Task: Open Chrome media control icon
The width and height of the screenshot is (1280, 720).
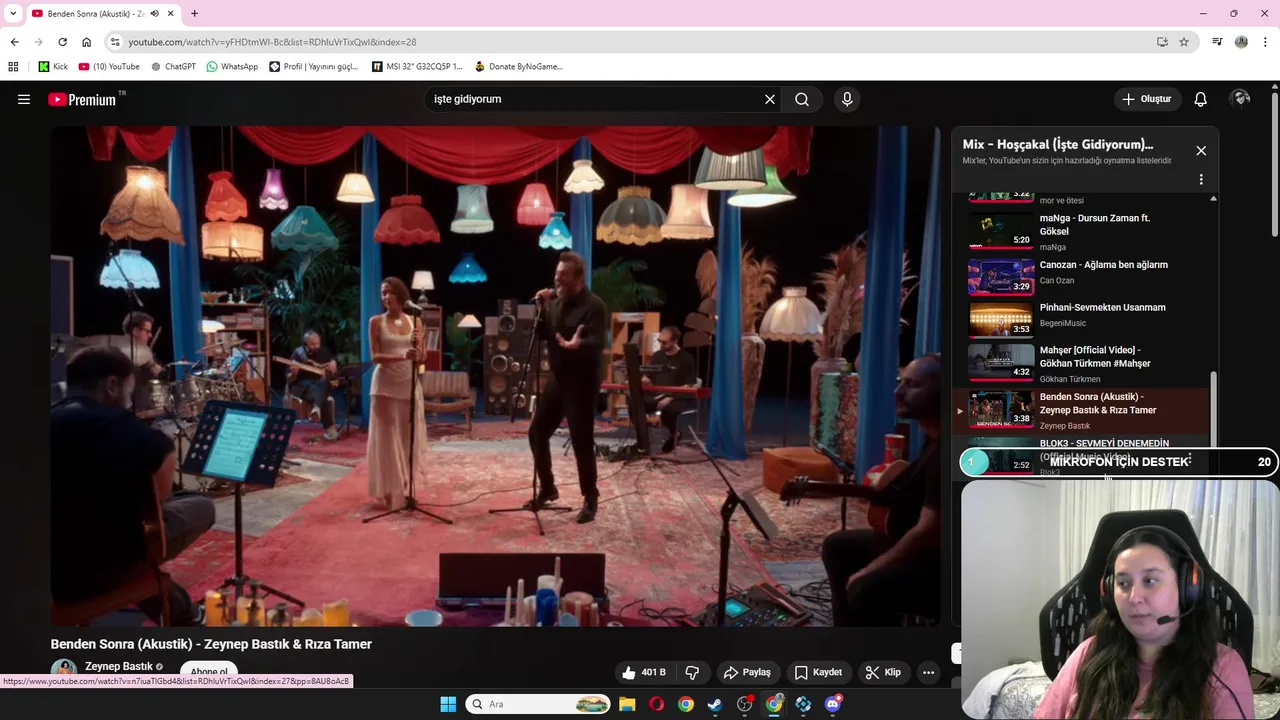Action: 1217,42
